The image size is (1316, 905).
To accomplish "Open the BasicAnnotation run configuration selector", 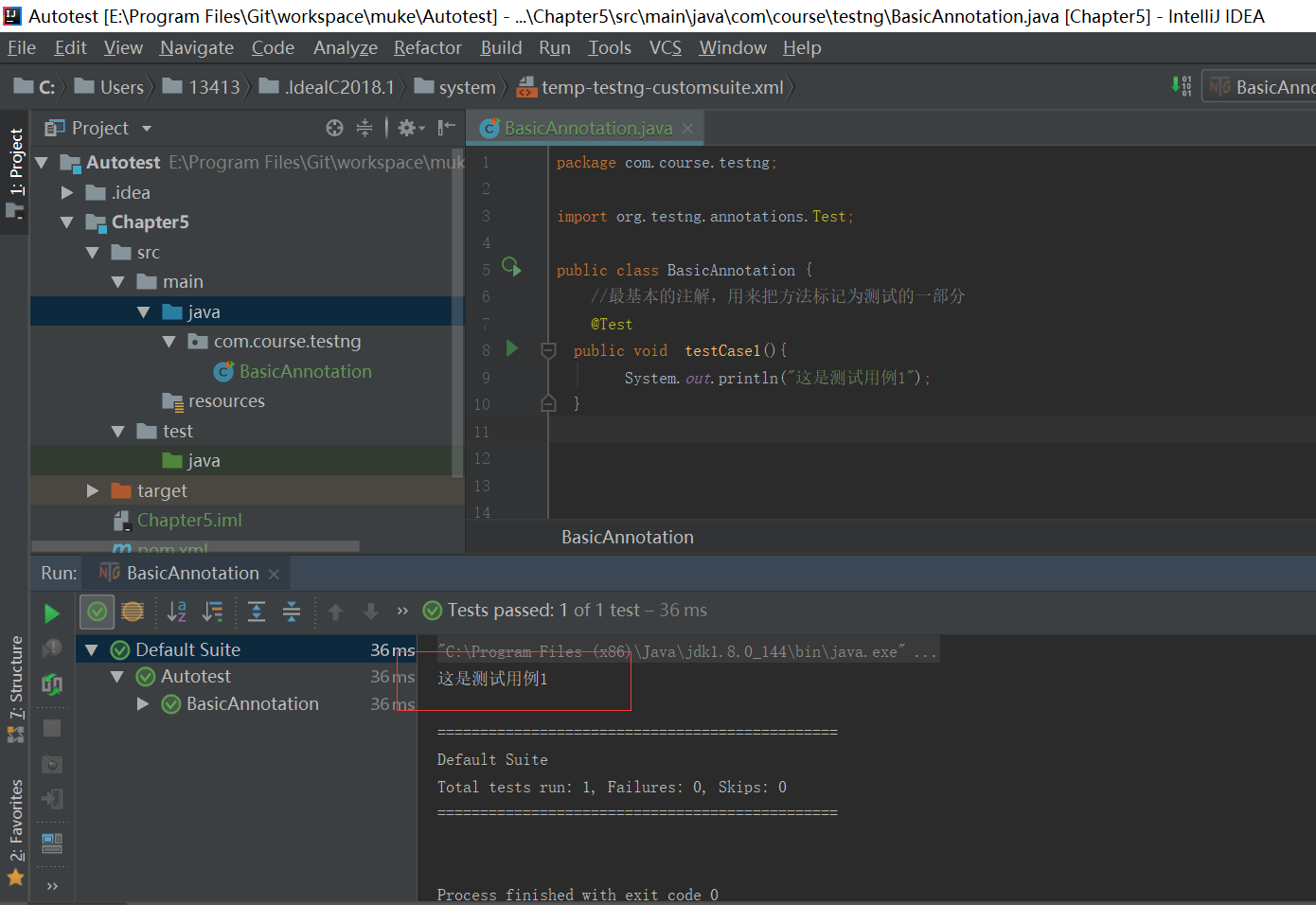I will coord(1259,87).
